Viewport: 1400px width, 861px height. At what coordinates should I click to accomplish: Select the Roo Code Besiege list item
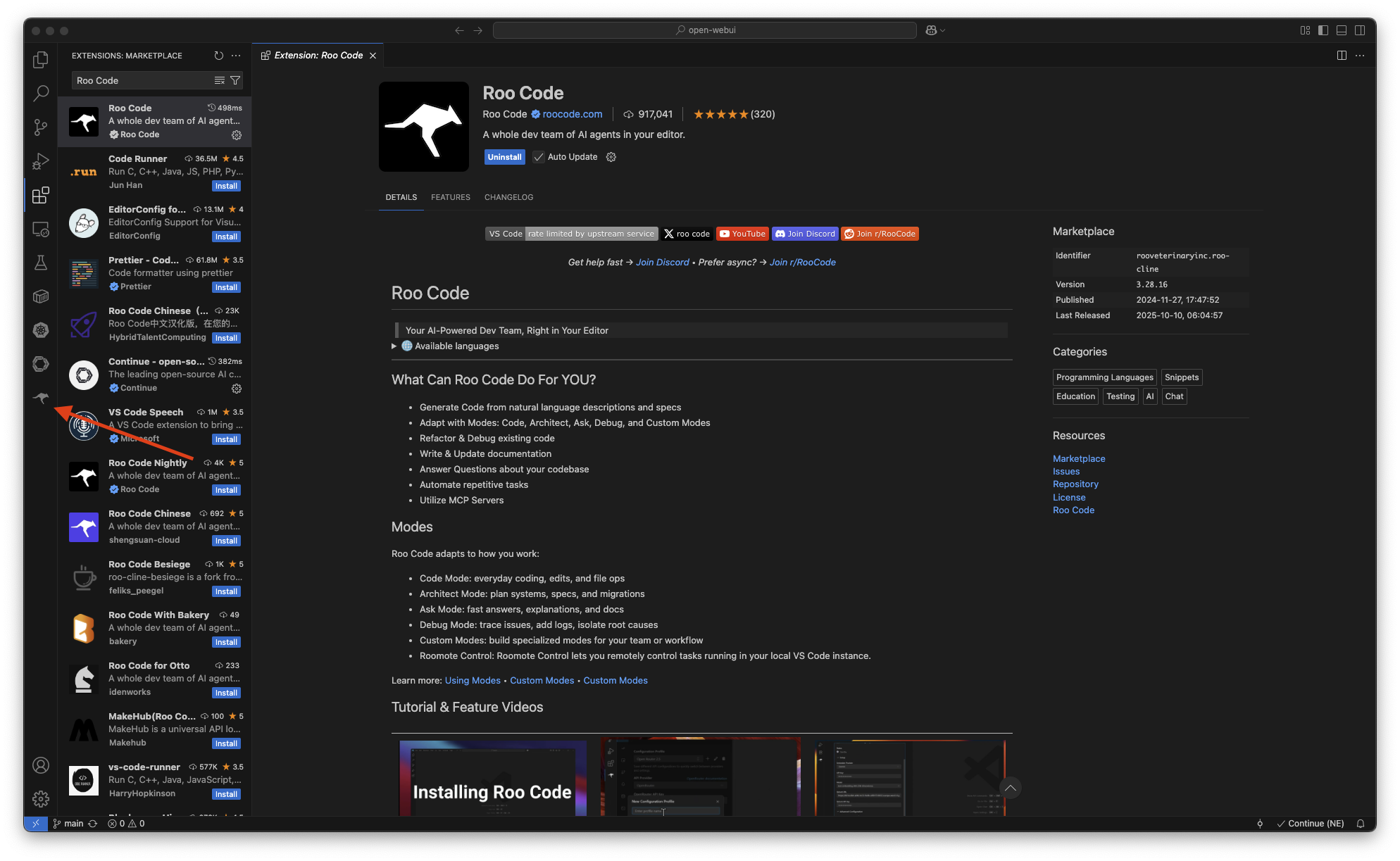pos(155,577)
